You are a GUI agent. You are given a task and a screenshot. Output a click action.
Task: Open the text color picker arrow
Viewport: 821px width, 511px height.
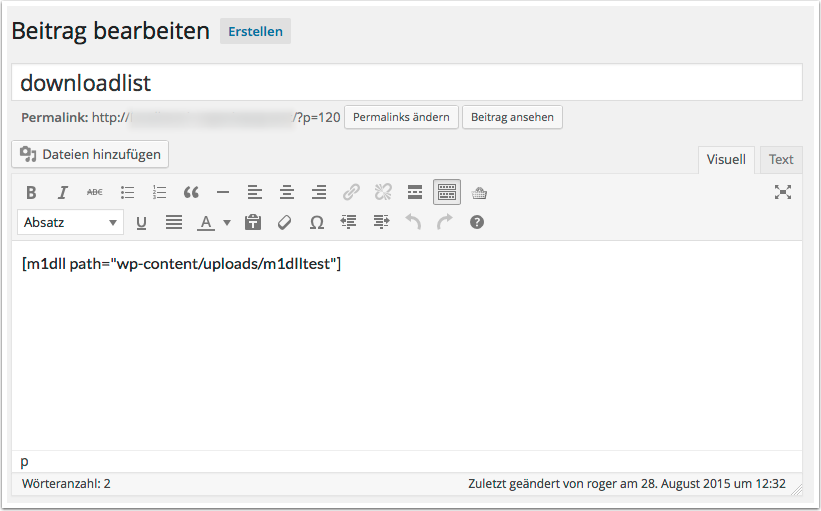(x=227, y=223)
